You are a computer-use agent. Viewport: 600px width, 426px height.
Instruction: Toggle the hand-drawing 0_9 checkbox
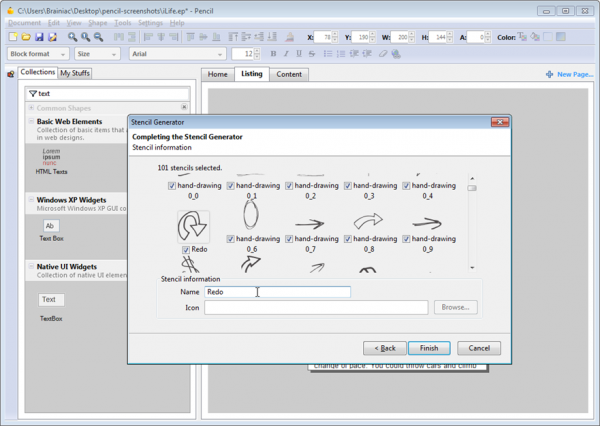[x=407, y=238]
